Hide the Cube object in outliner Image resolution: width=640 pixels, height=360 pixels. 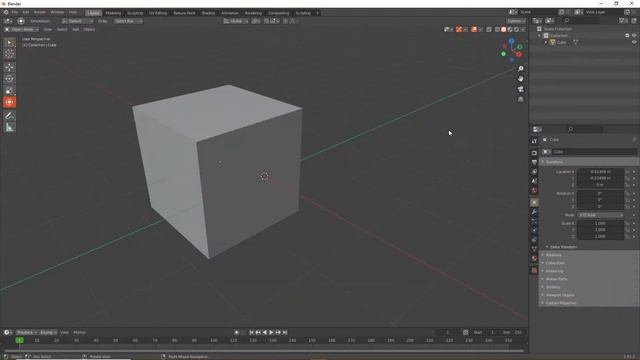(634, 42)
